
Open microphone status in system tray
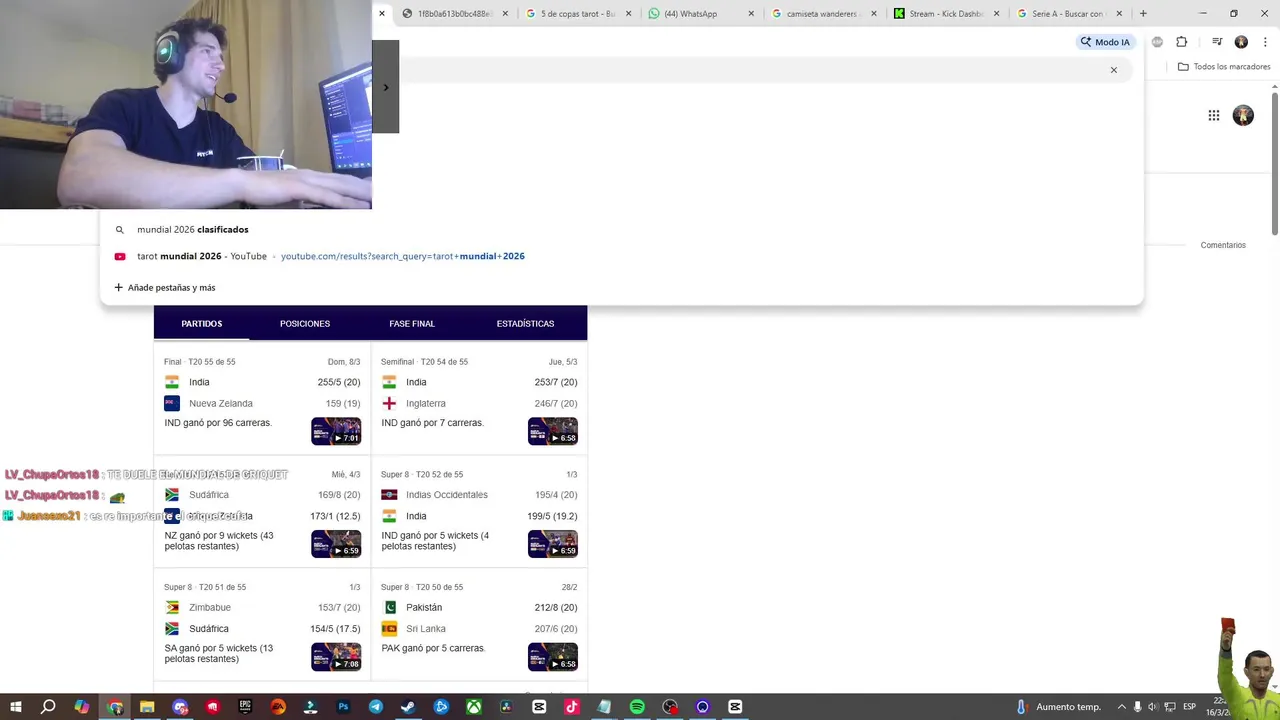click(x=1137, y=707)
